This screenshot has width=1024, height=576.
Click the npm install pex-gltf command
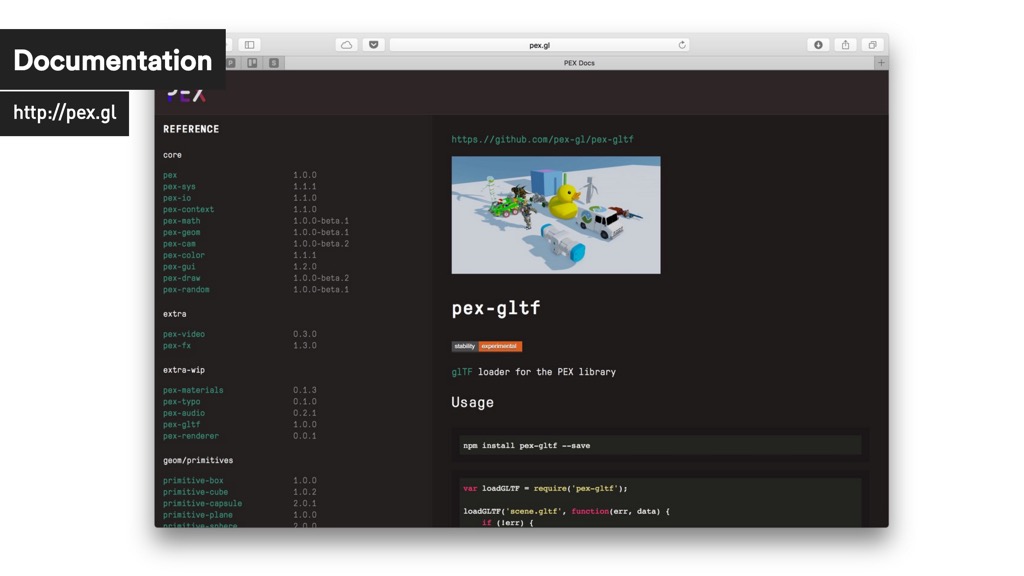coord(526,445)
